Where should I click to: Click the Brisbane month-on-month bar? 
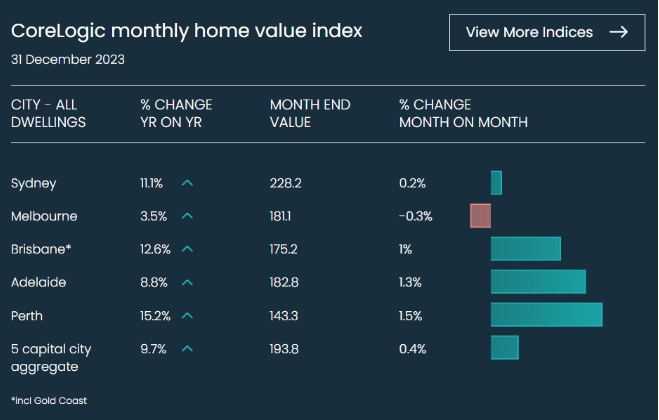tap(525, 248)
